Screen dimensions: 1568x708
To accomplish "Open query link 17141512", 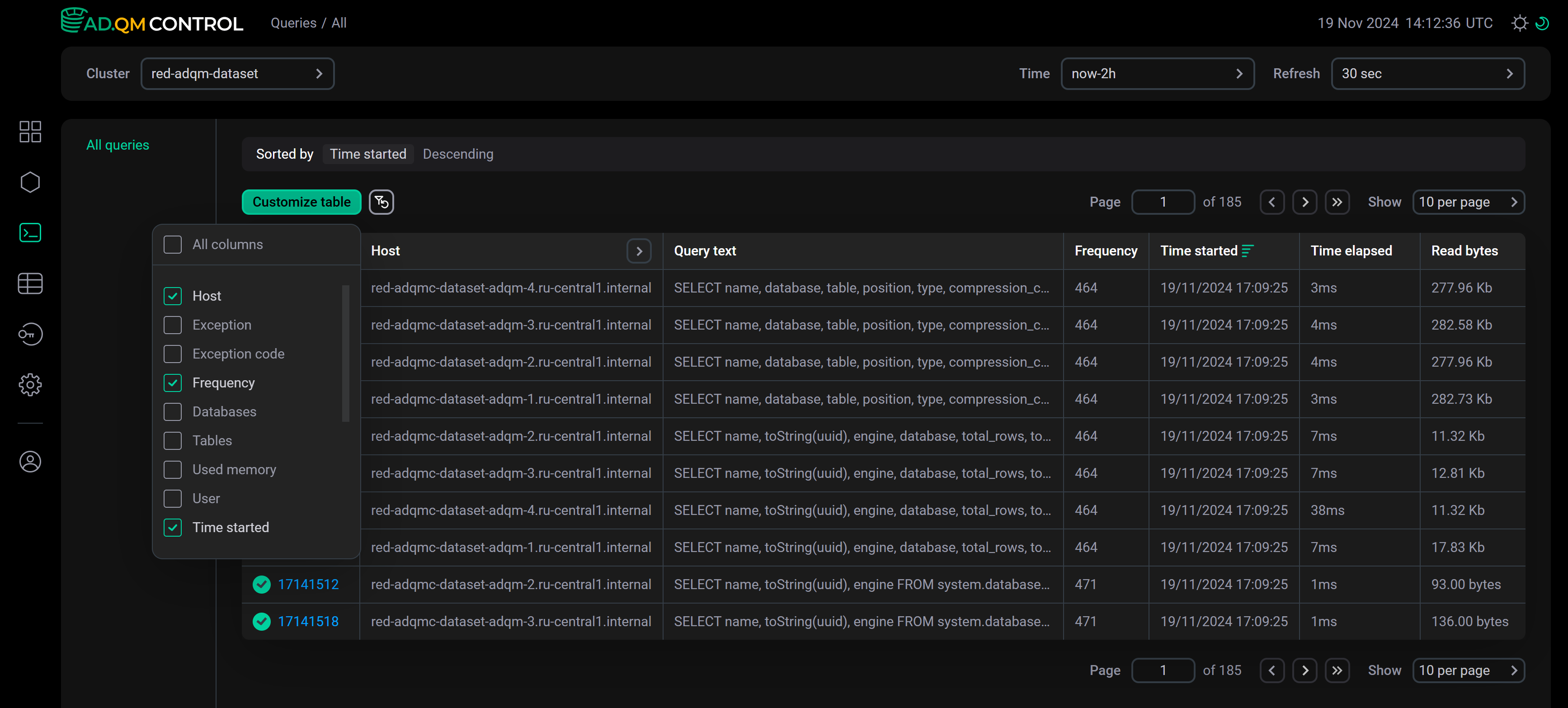I will pos(308,584).
